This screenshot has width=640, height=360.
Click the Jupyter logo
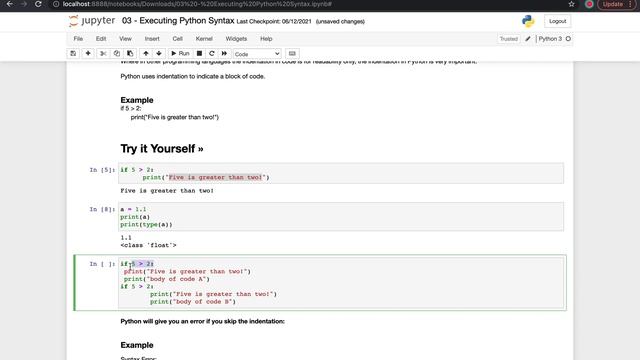(x=92, y=20)
